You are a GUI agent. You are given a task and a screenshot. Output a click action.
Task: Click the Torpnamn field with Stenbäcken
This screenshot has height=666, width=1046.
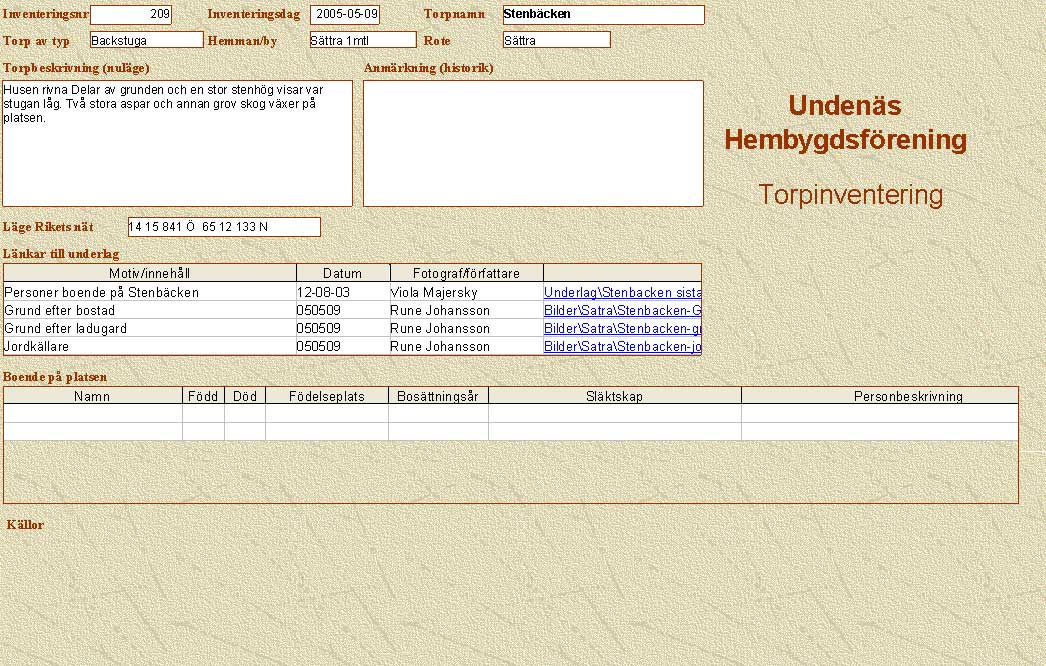click(603, 15)
